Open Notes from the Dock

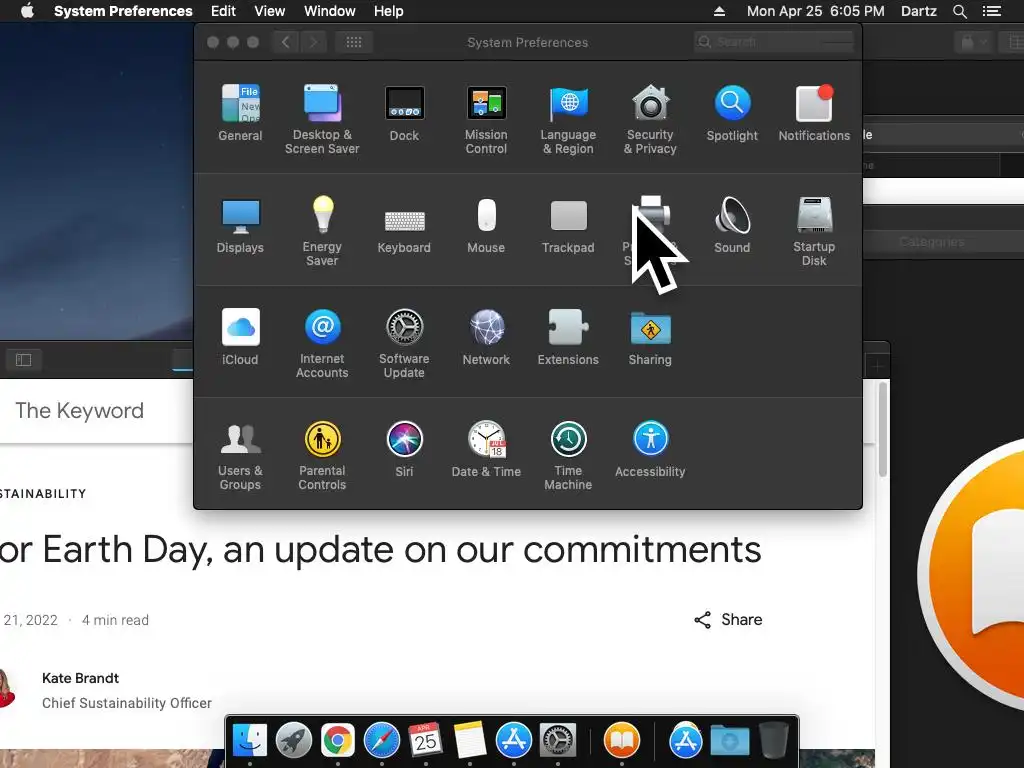coord(470,741)
